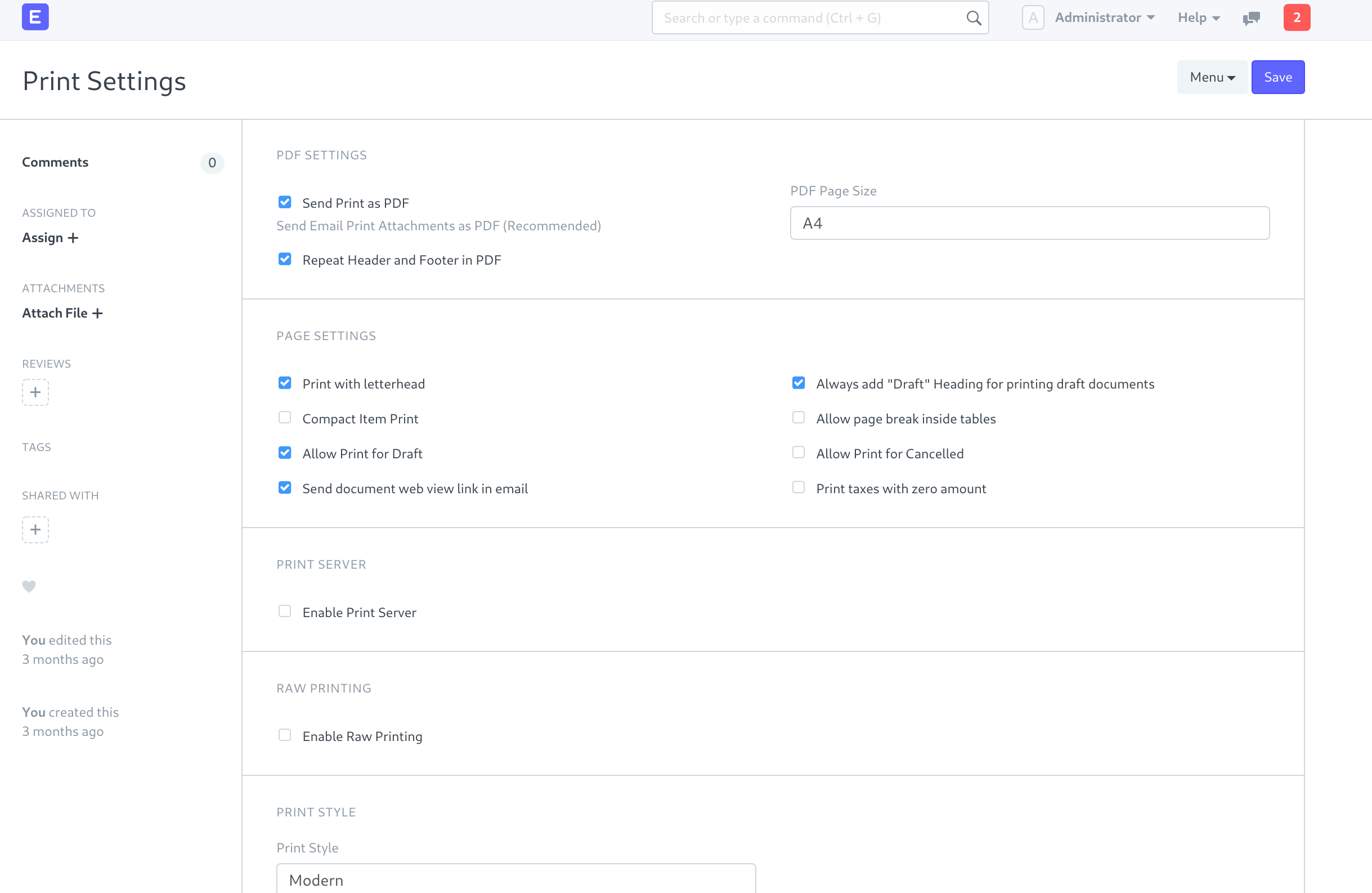The width and height of the screenshot is (1372, 893).
Task: Click the Administrator account icon
Action: tap(1032, 18)
